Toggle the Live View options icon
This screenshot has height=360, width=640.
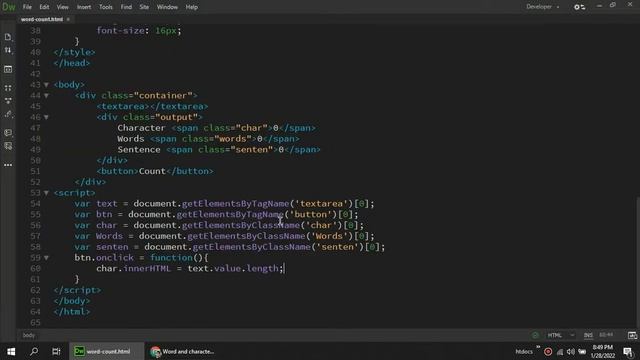pos(8,69)
